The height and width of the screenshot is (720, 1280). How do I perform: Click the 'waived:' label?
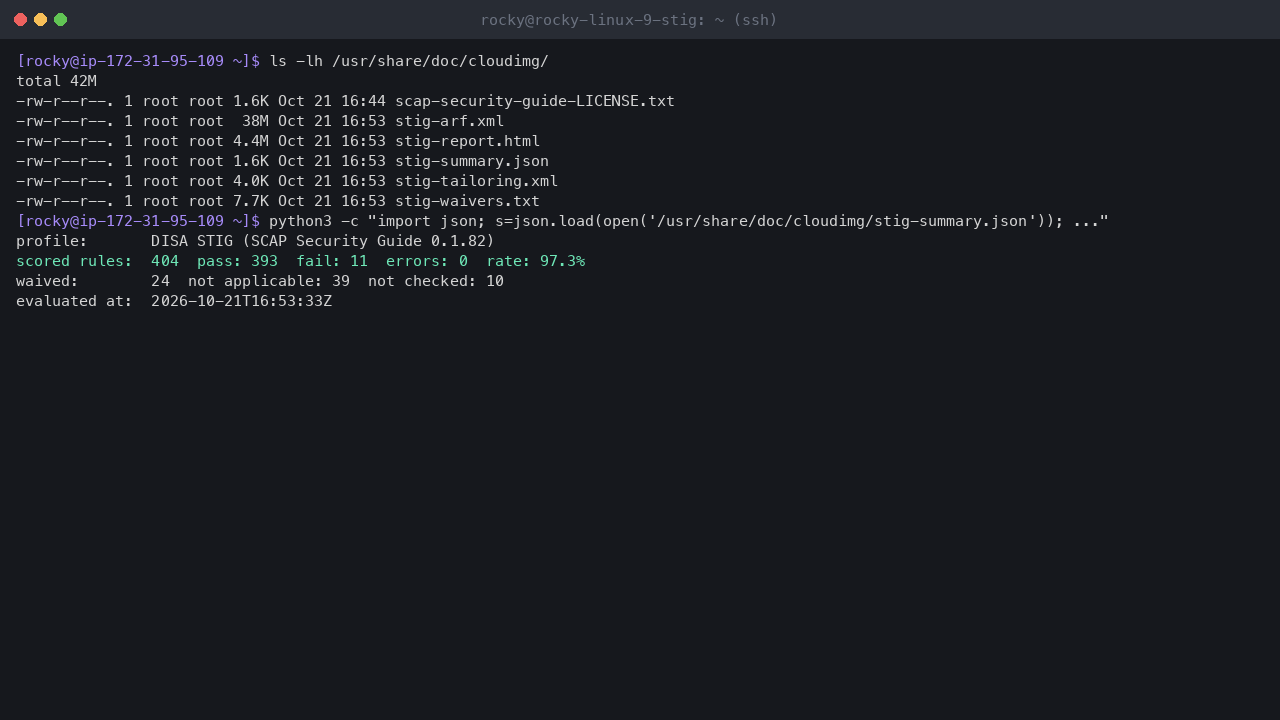click(x=47, y=281)
